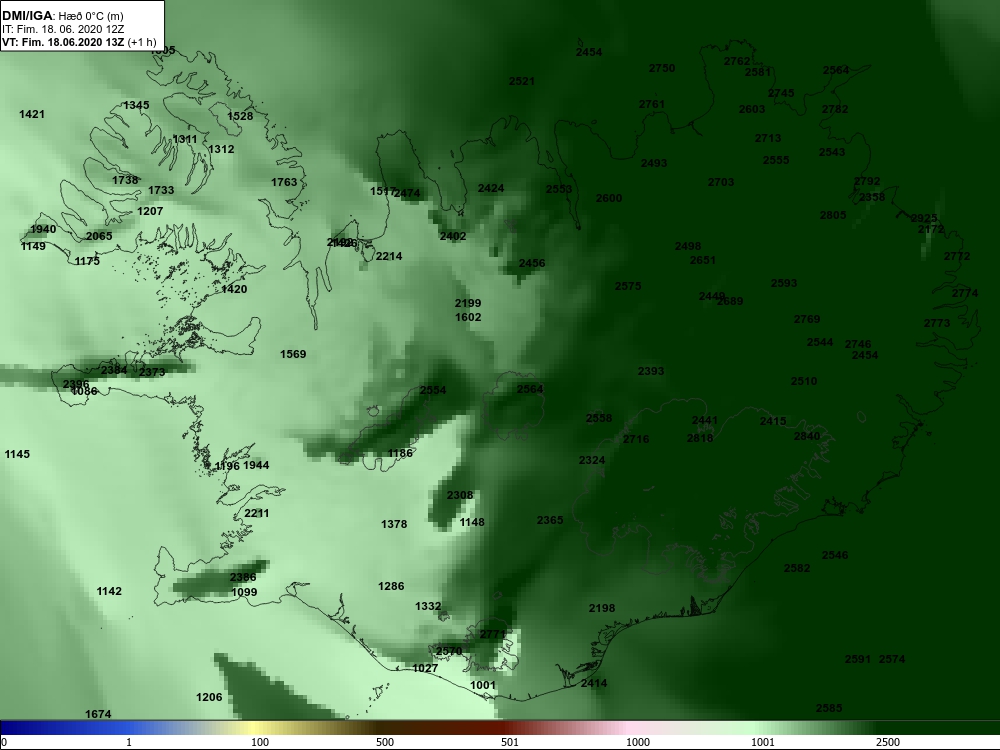
Task: Click the 2402 map value
Action: point(453,237)
